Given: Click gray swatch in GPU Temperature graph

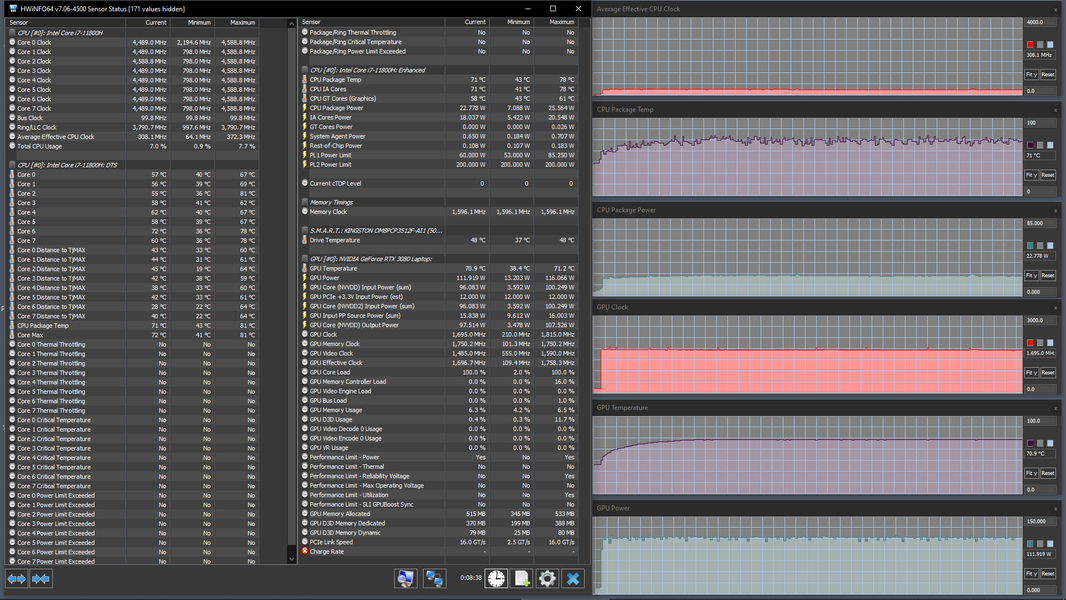Looking at the screenshot, I should [1040, 444].
